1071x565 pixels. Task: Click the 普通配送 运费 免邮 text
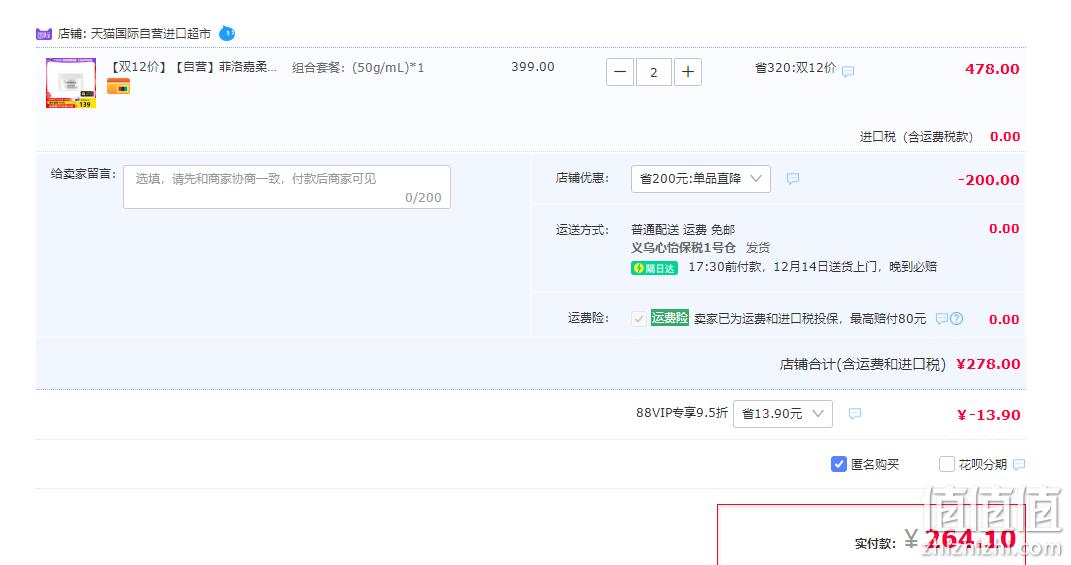[683, 230]
